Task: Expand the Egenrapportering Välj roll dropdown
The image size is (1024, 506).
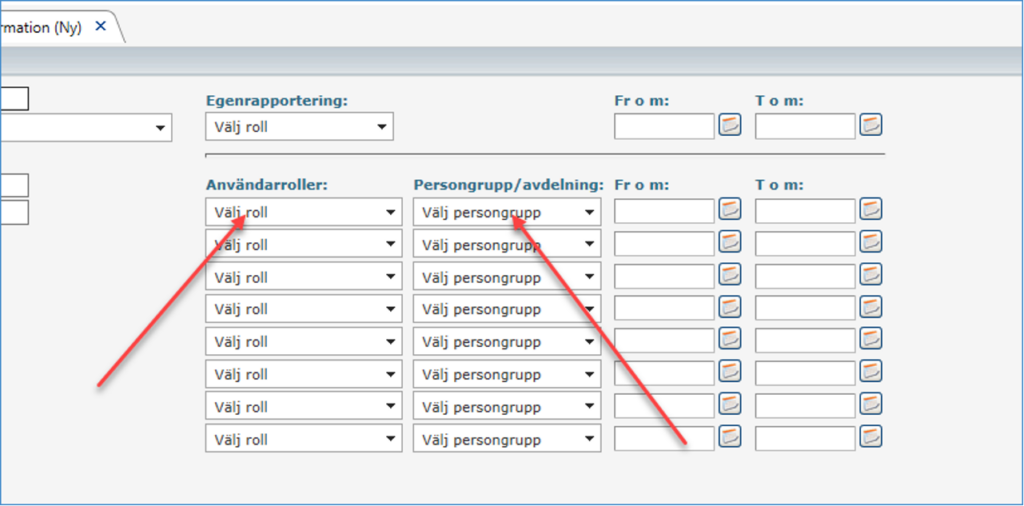Action: (300, 127)
